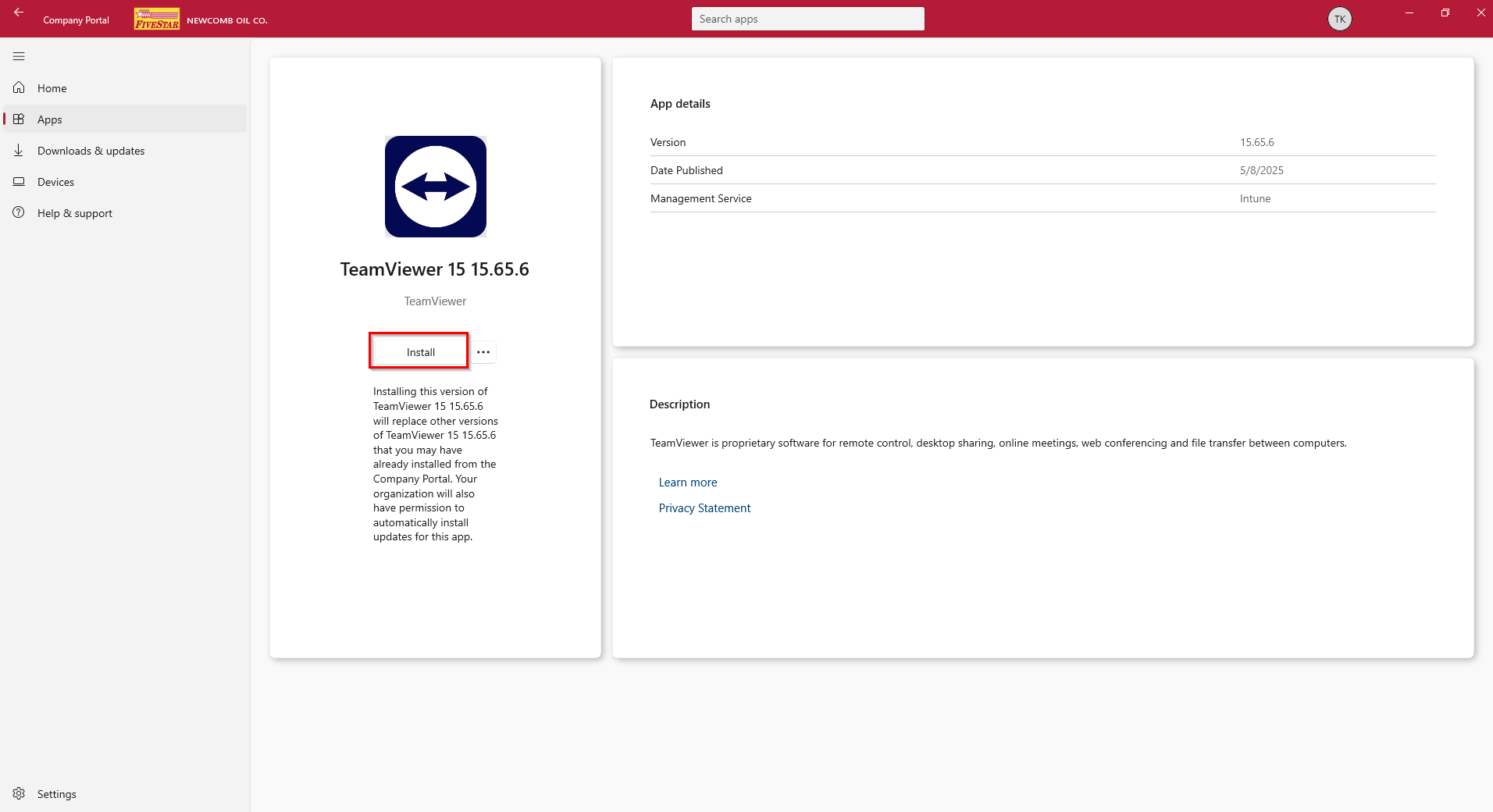Close the Company Portal window
1493x812 pixels.
coord(1481,12)
